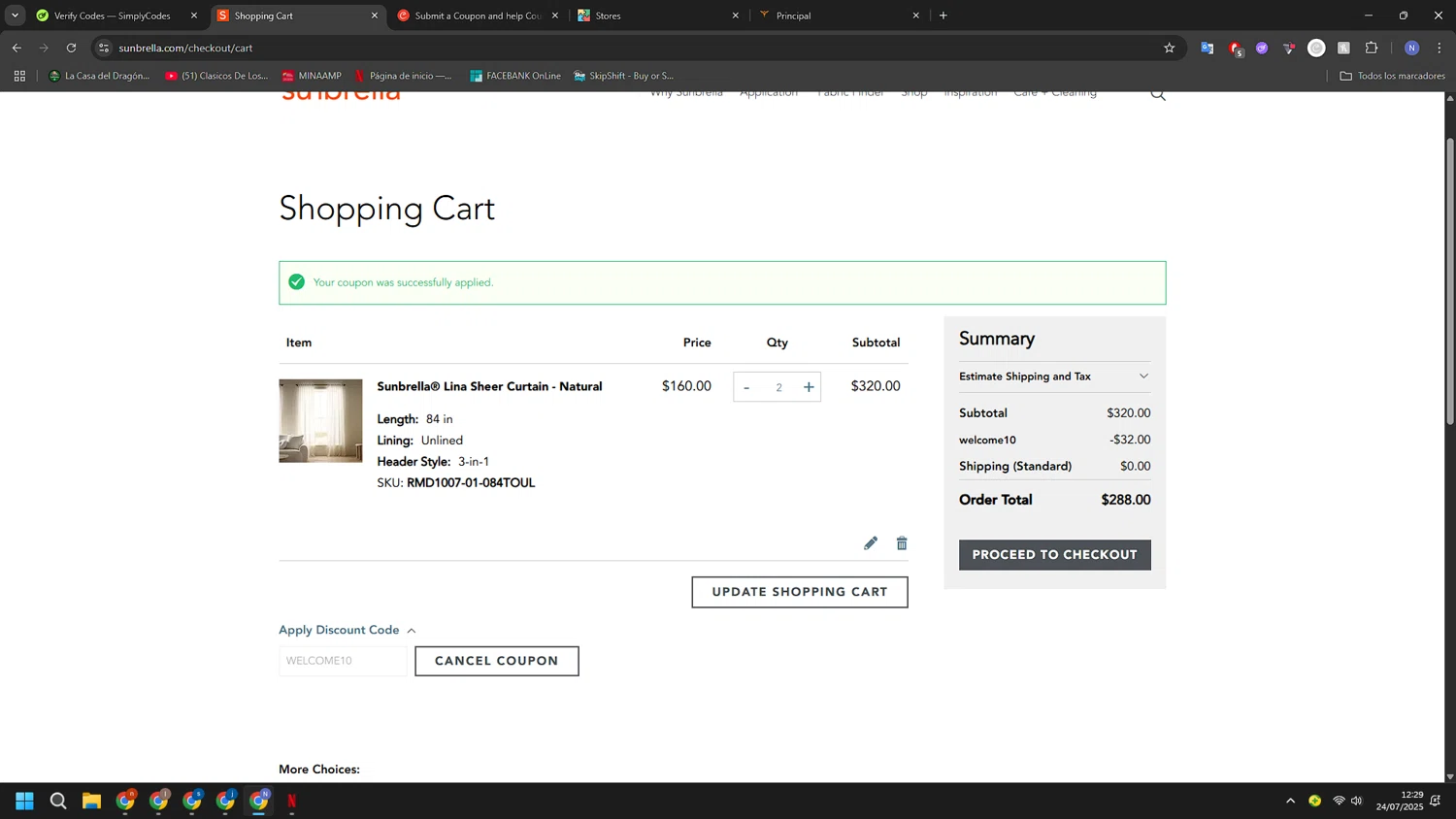Remove item using the trash can icon
The image size is (1456, 819).
pyautogui.click(x=902, y=543)
